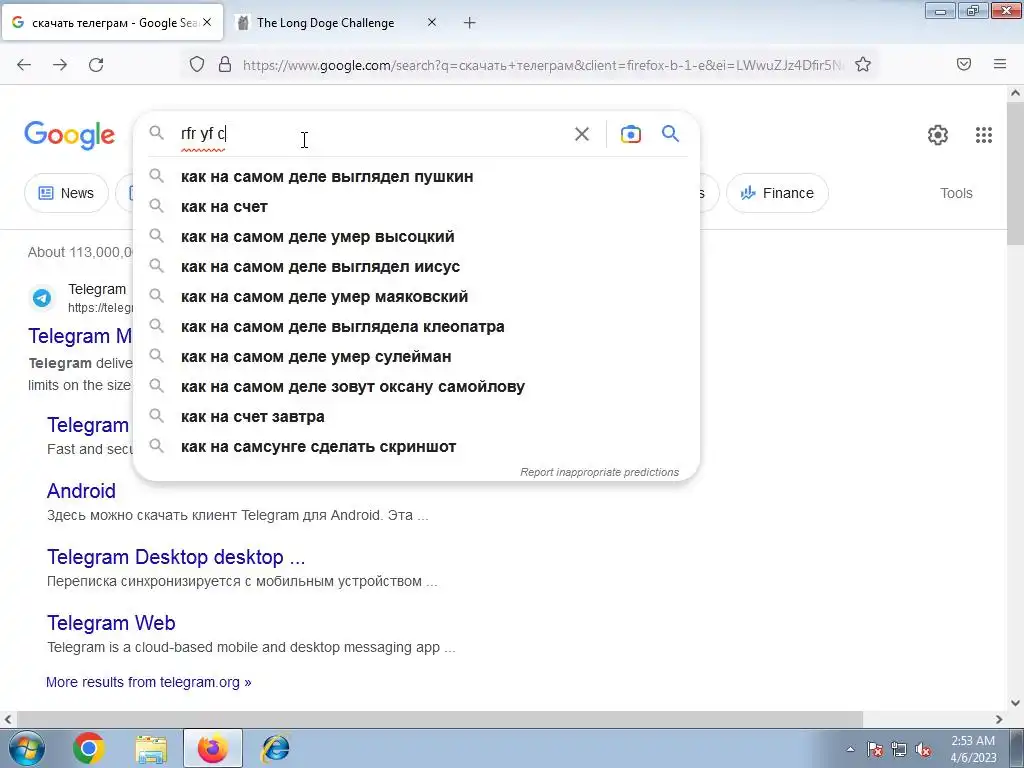Submit search with blue magnifier button
The height and width of the screenshot is (768, 1024).
pos(670,134)
